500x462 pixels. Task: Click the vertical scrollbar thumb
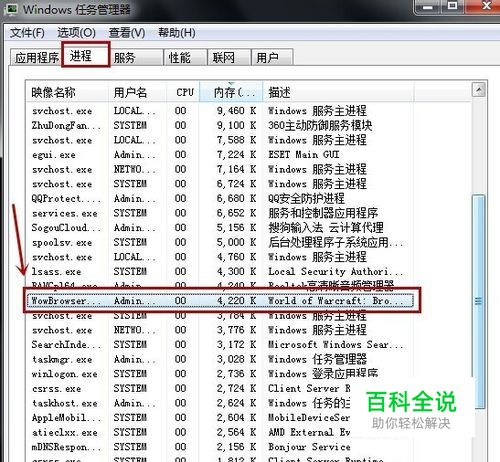coord(479,301)
